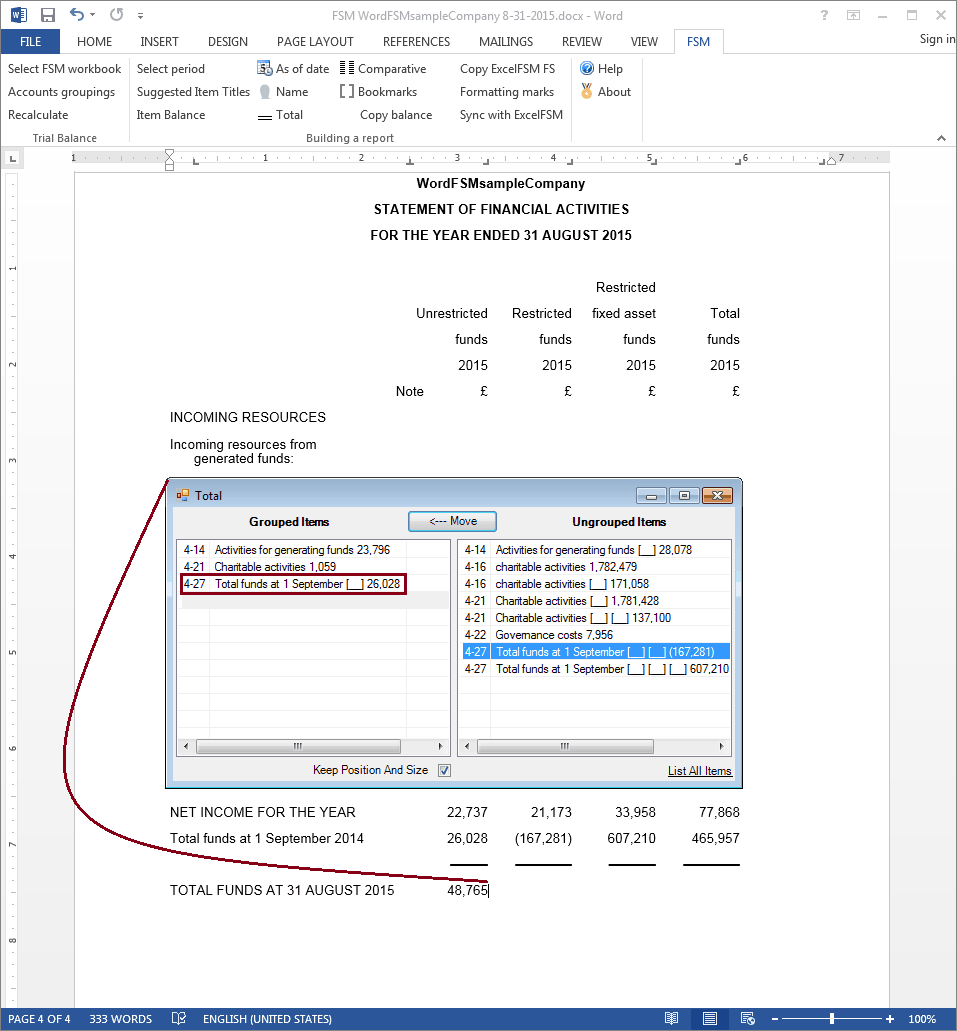Click List All Items link
This screenshot has width=957, height=1031.
(700, 771)
